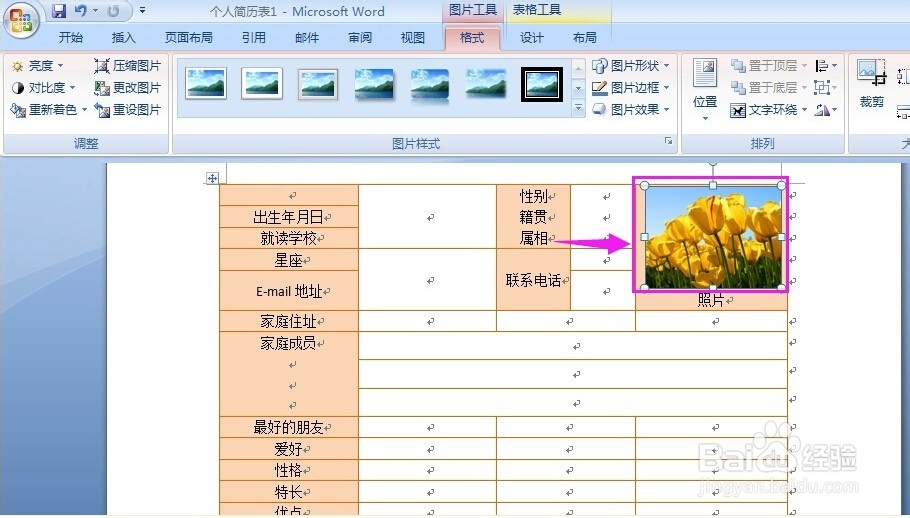The width and height of the screenshot is (910, 518).
Task: Open the 审阅 tab
Action: tap(360, 38)
